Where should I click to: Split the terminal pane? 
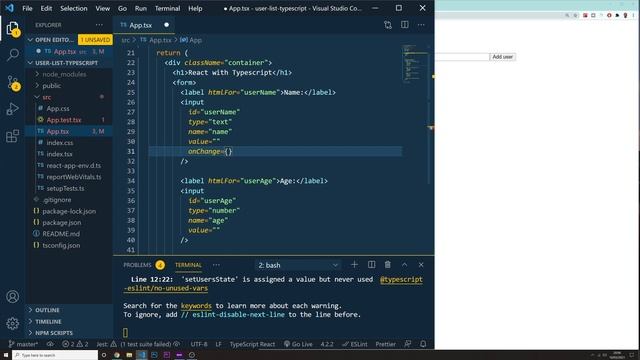[371, 264]
